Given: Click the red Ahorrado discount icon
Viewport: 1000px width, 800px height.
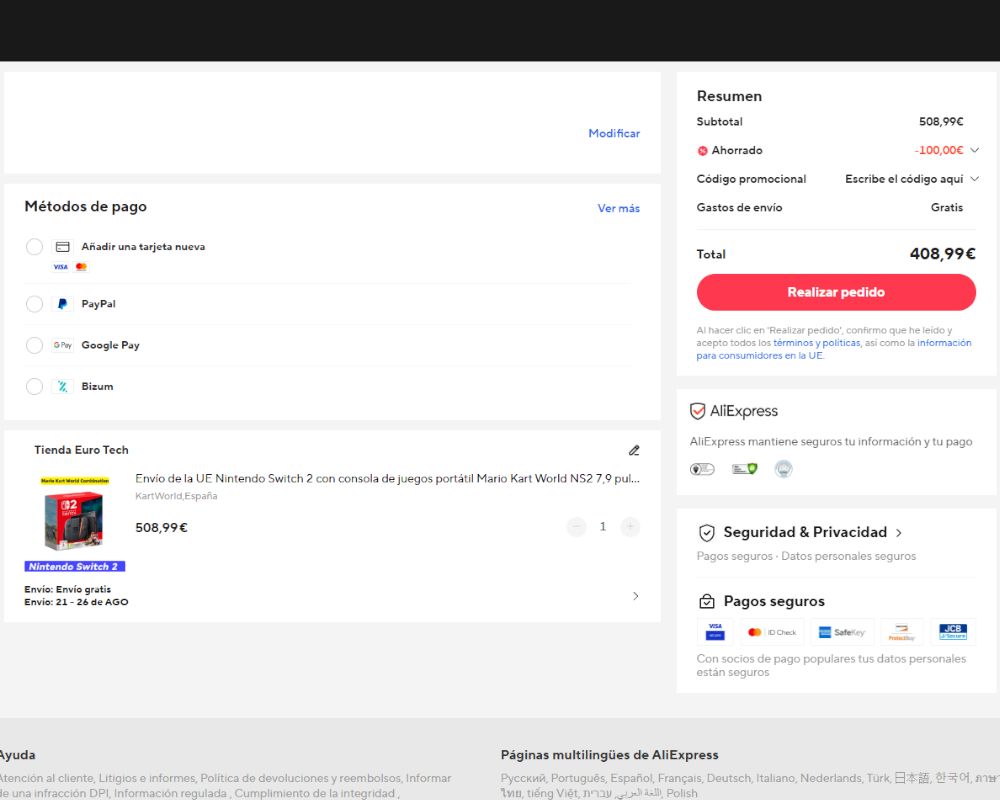Looking at the screenshot, I should (702, 151).
